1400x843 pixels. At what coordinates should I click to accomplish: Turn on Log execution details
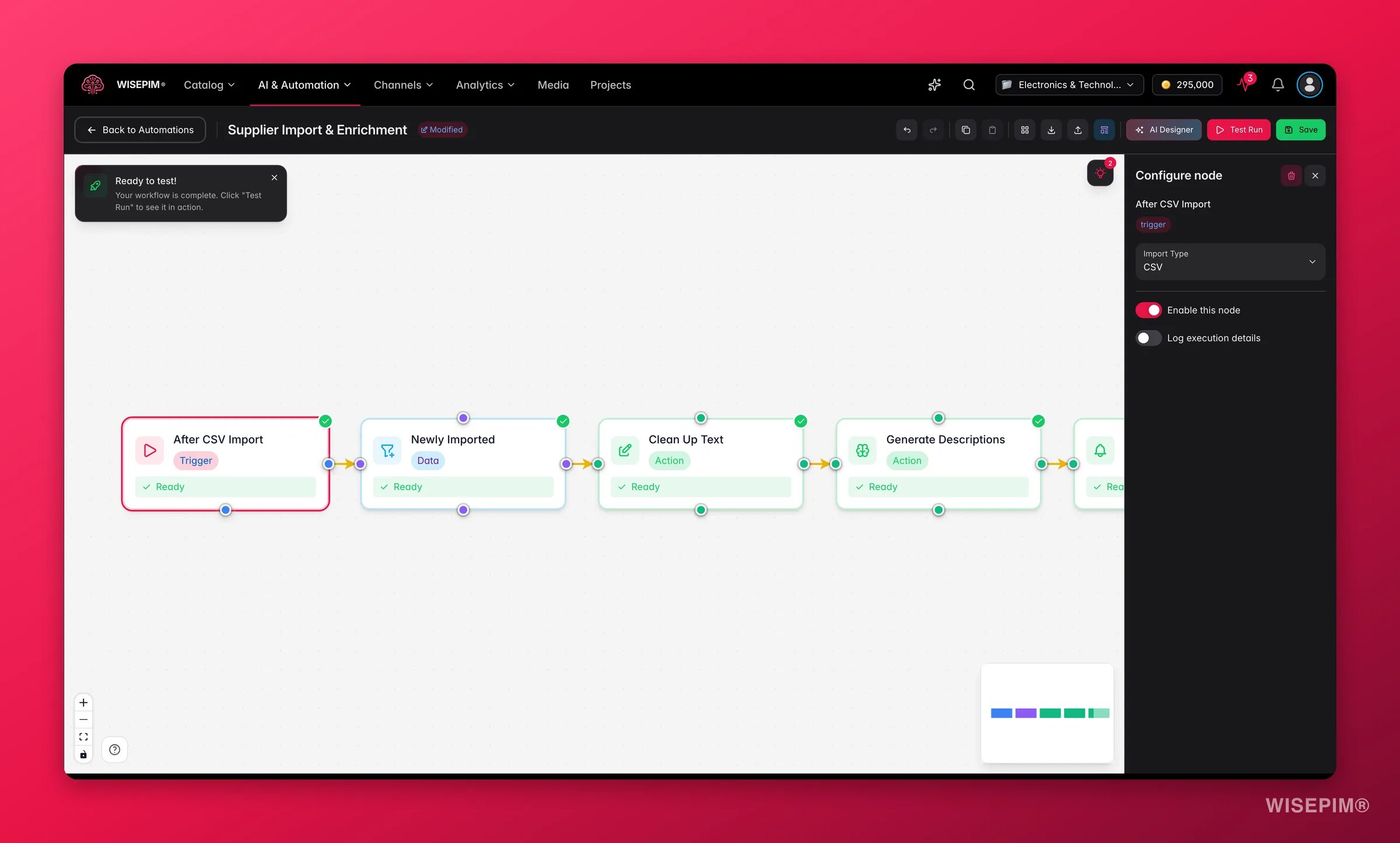tap(1148, 338)
